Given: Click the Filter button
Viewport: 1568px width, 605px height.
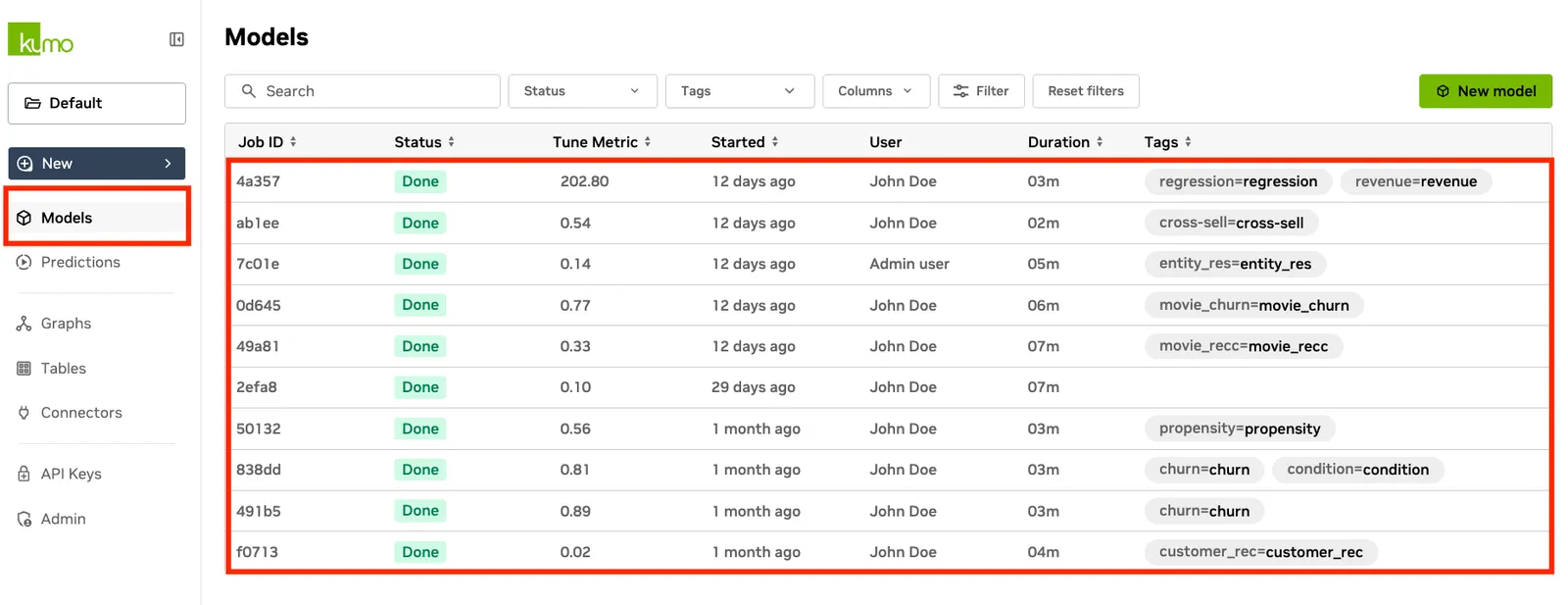Looking at the screenshot, I should tap(981, 91).
